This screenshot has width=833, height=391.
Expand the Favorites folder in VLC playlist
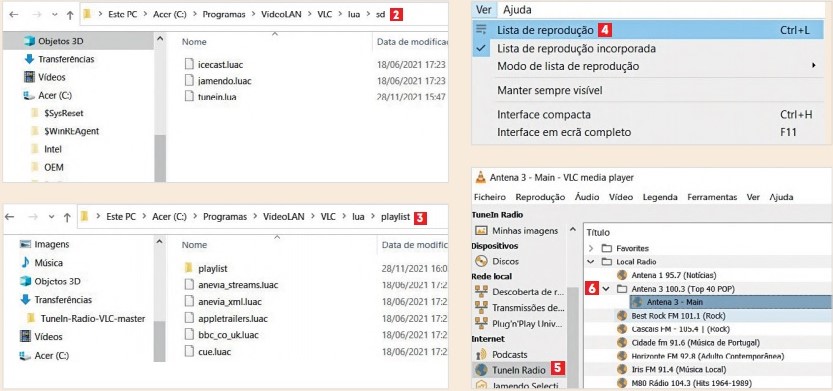(x=591, y=248)
